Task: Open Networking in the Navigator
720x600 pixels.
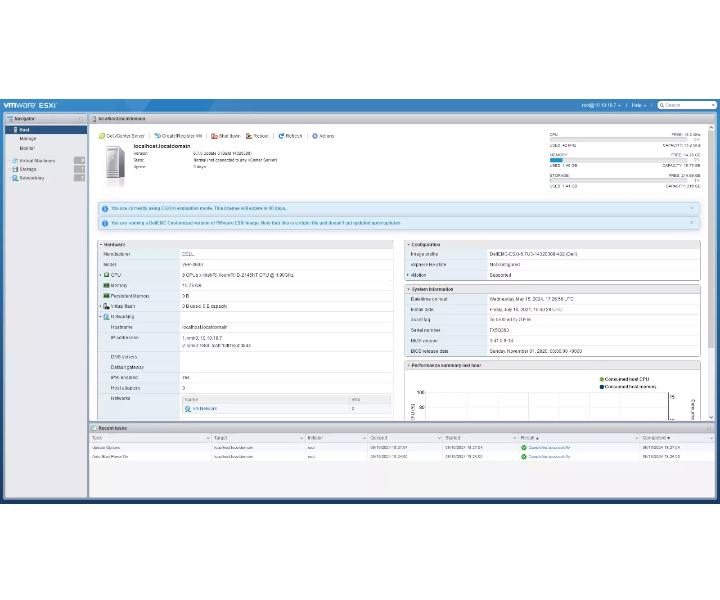Action: 32,177
